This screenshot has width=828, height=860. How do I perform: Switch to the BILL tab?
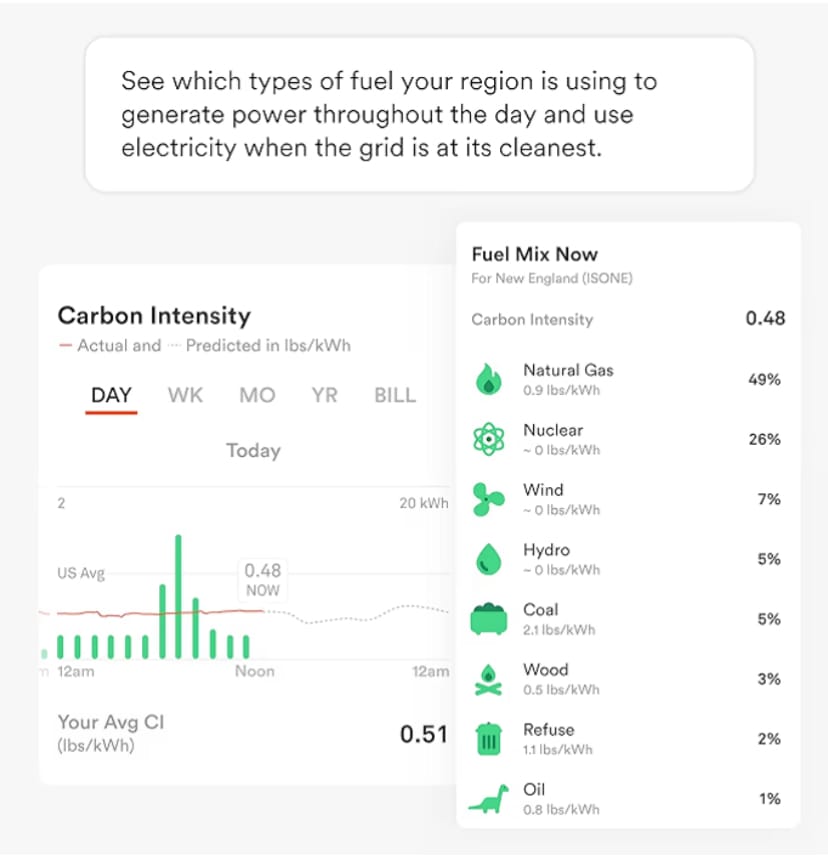394,395
